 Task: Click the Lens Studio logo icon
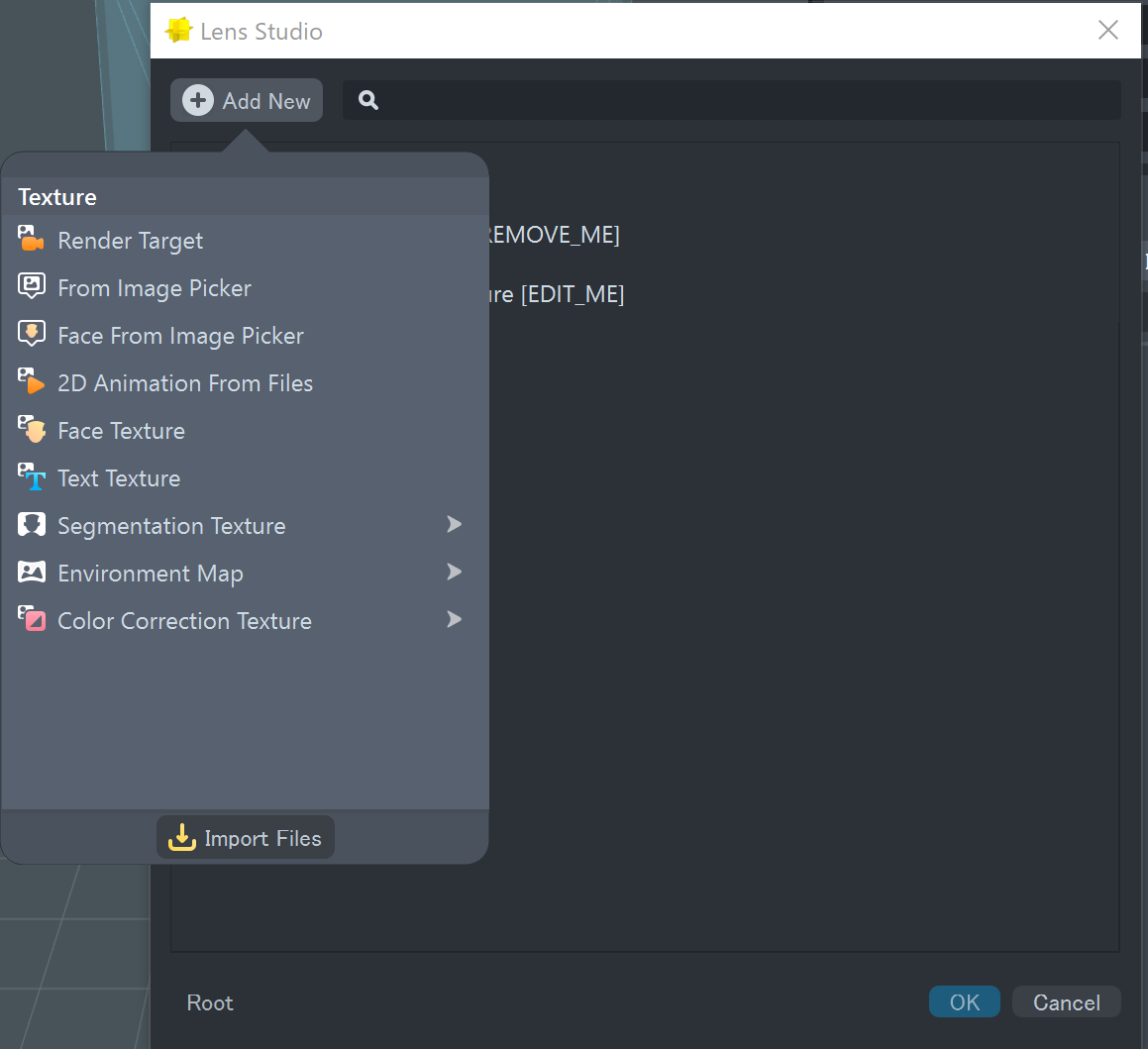point(178,30)
